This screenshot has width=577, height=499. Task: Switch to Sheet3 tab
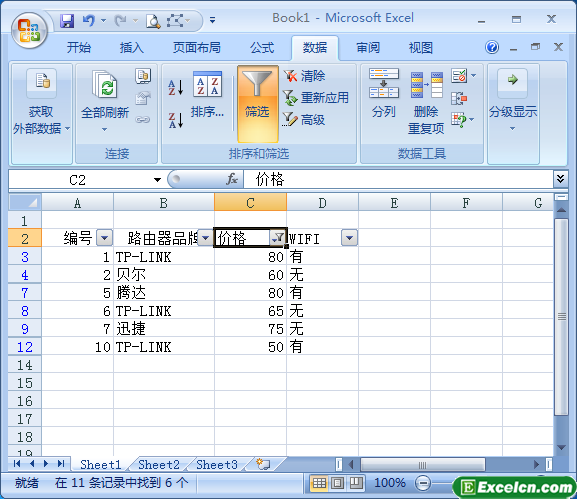[217, 464]
